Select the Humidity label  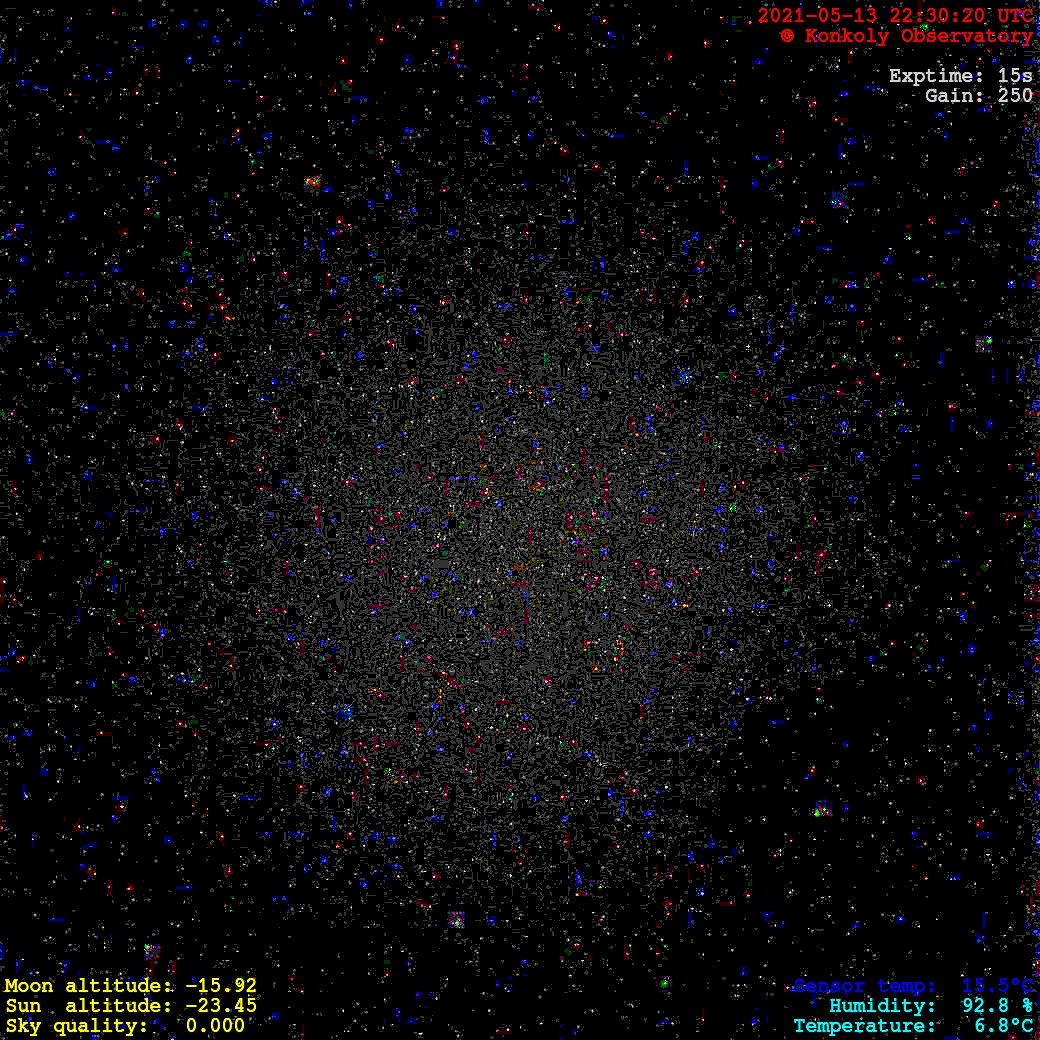click(x=882, y=1006)
